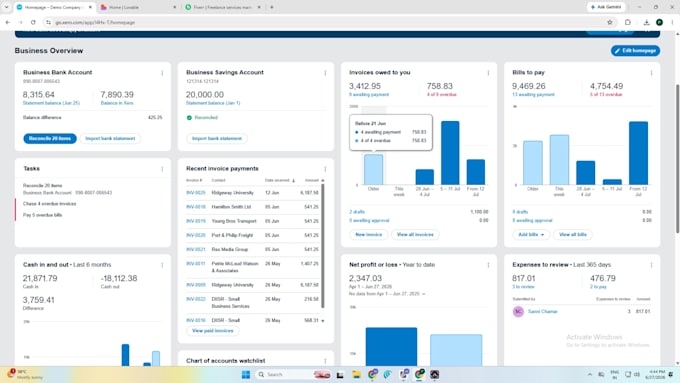Click the tallest bar in Invoices chart

click(x=450, y=153)
